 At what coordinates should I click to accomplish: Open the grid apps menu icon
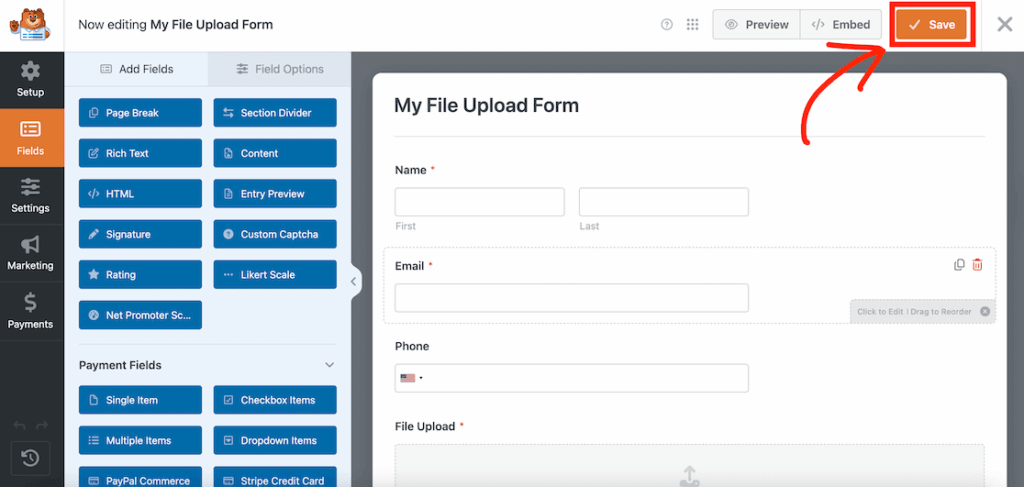[693, 25]
